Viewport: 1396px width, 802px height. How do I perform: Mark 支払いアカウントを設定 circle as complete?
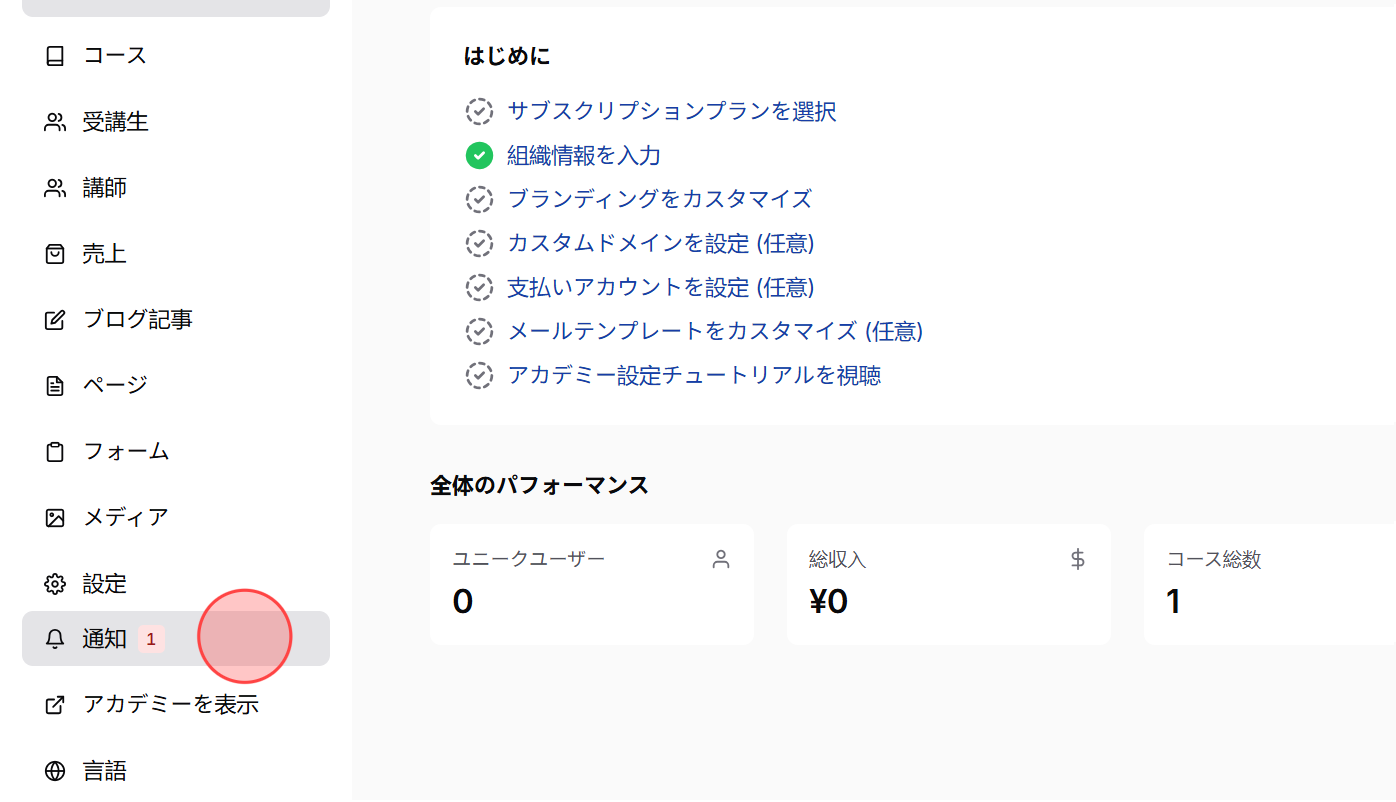tap(479, 287)
